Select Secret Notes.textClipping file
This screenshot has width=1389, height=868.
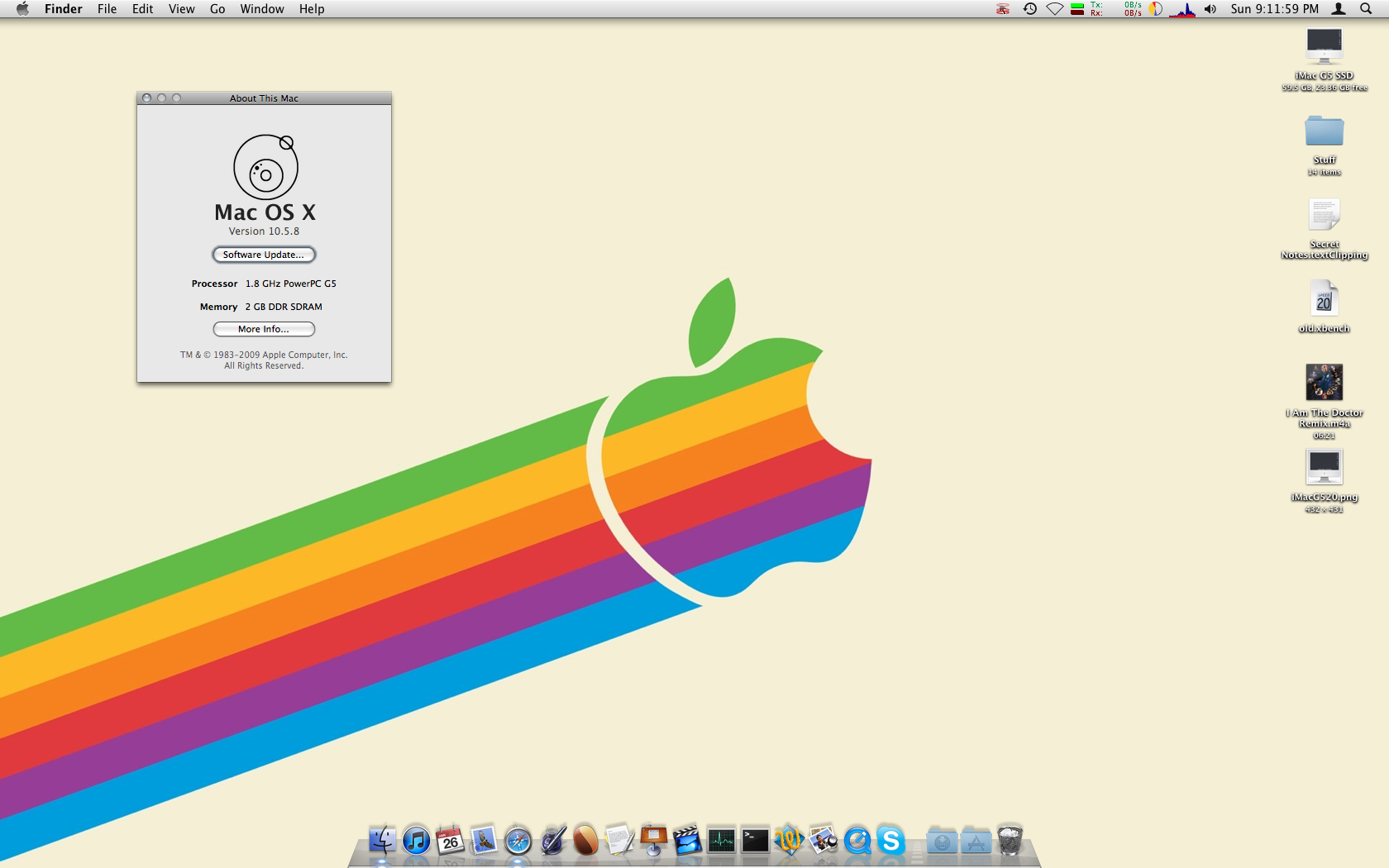1325,215
